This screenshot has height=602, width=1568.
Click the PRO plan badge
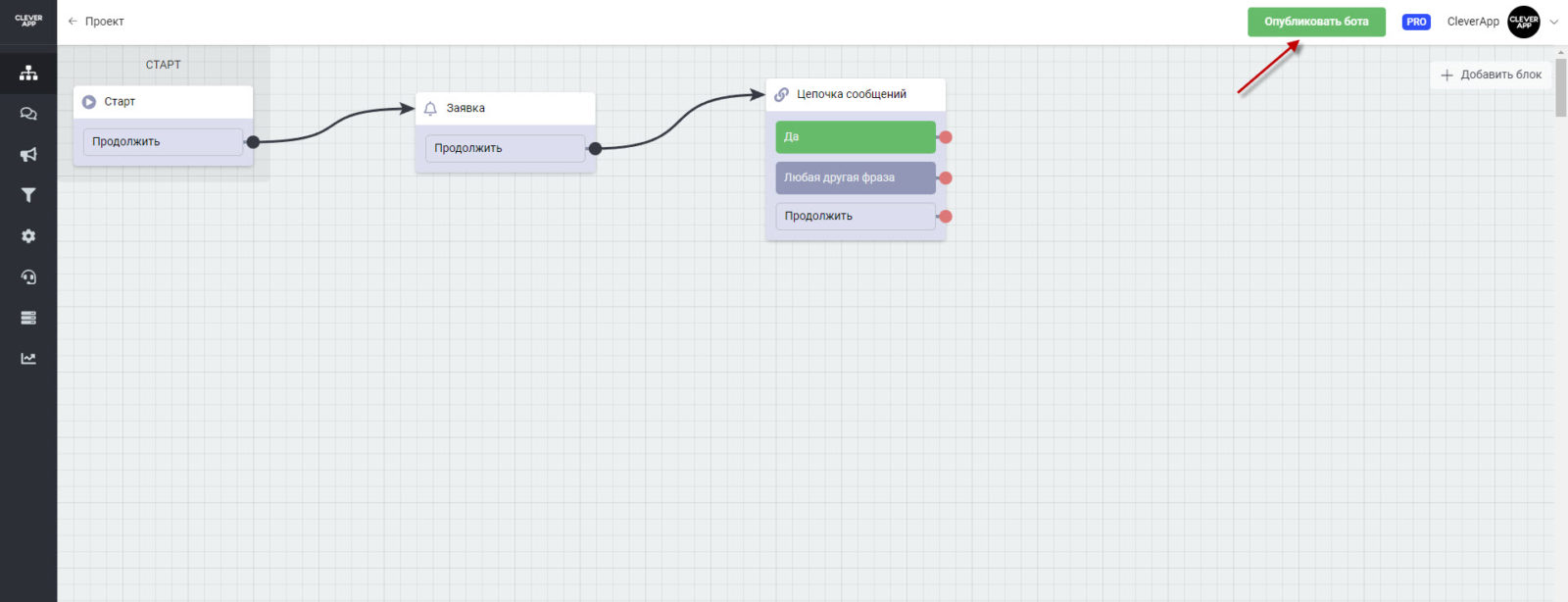[x=1416, y=22]
